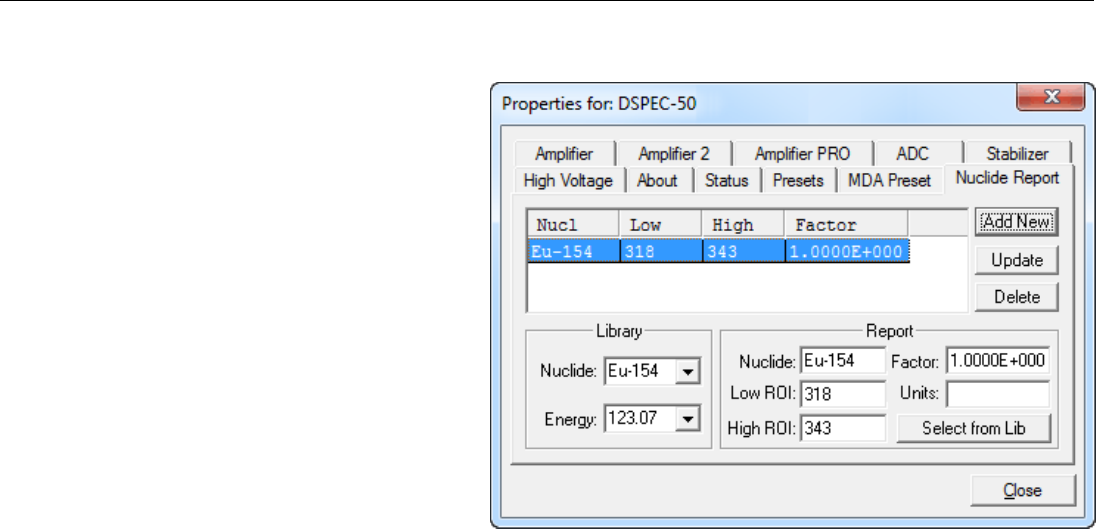The height and width of the screenshot is (529, 1096).
Task: Click the Factor input field
Action: [x=998, y=361]
